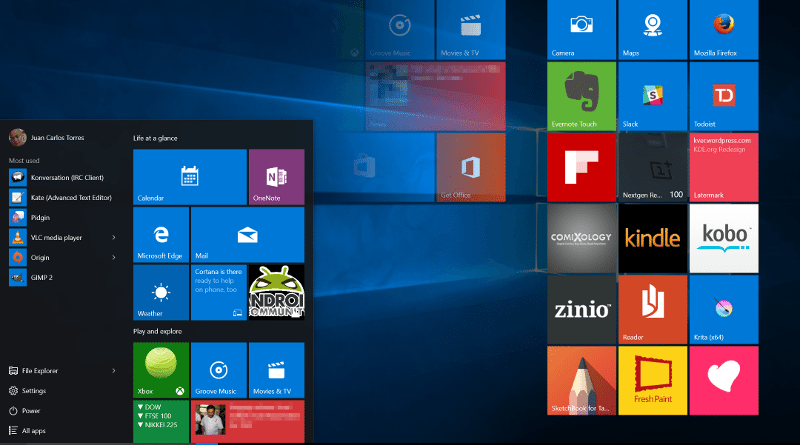Launch the Camera tile
800x445 pixels.
[x=581, y=30]
